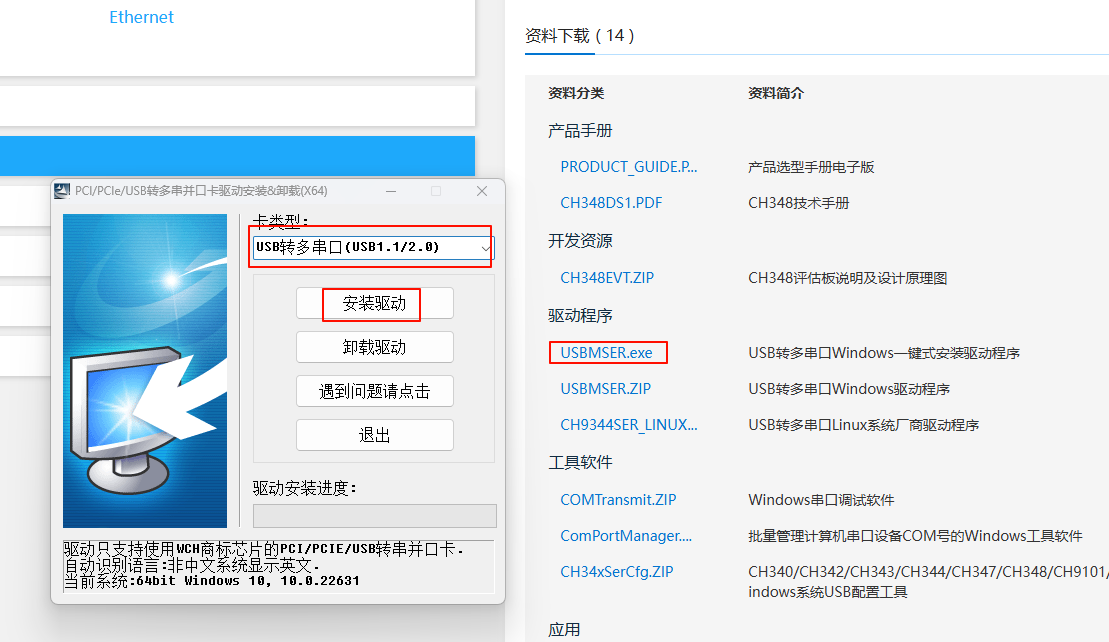Download CH348EVT.ZIP evaluation board file

[x=607, y=278]
